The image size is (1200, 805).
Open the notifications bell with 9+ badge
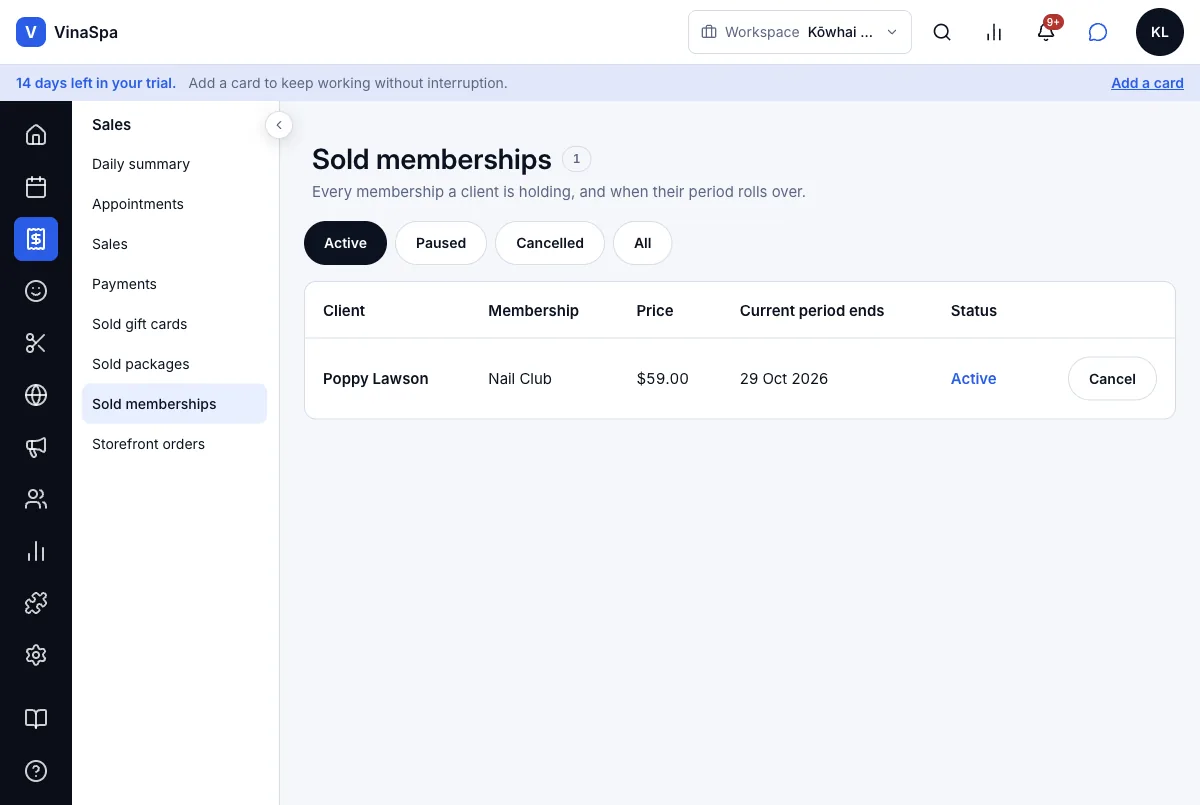pyautogui.click(x=1046, y=32)
